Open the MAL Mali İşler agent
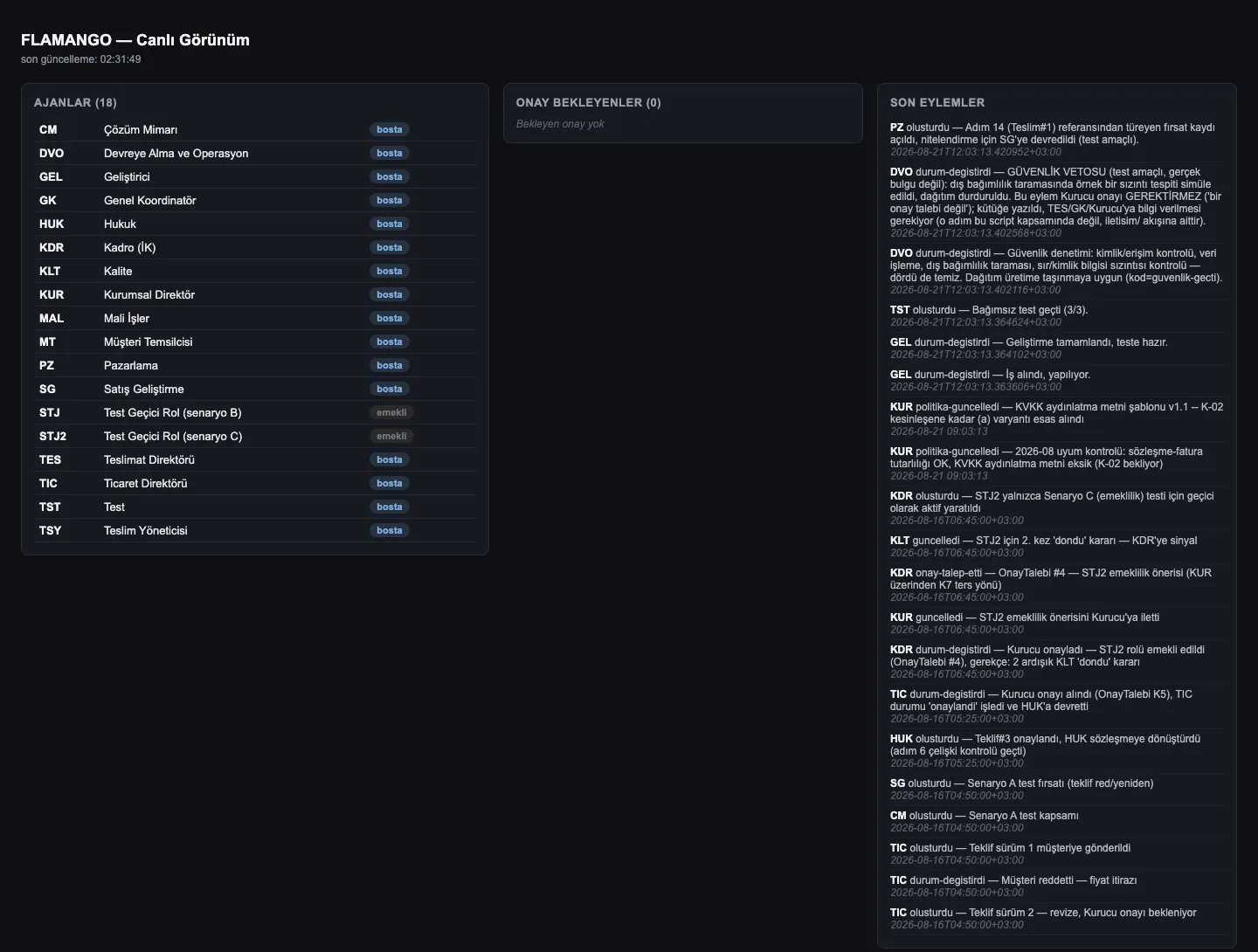1258x952 pixels. tap(255, 318)
